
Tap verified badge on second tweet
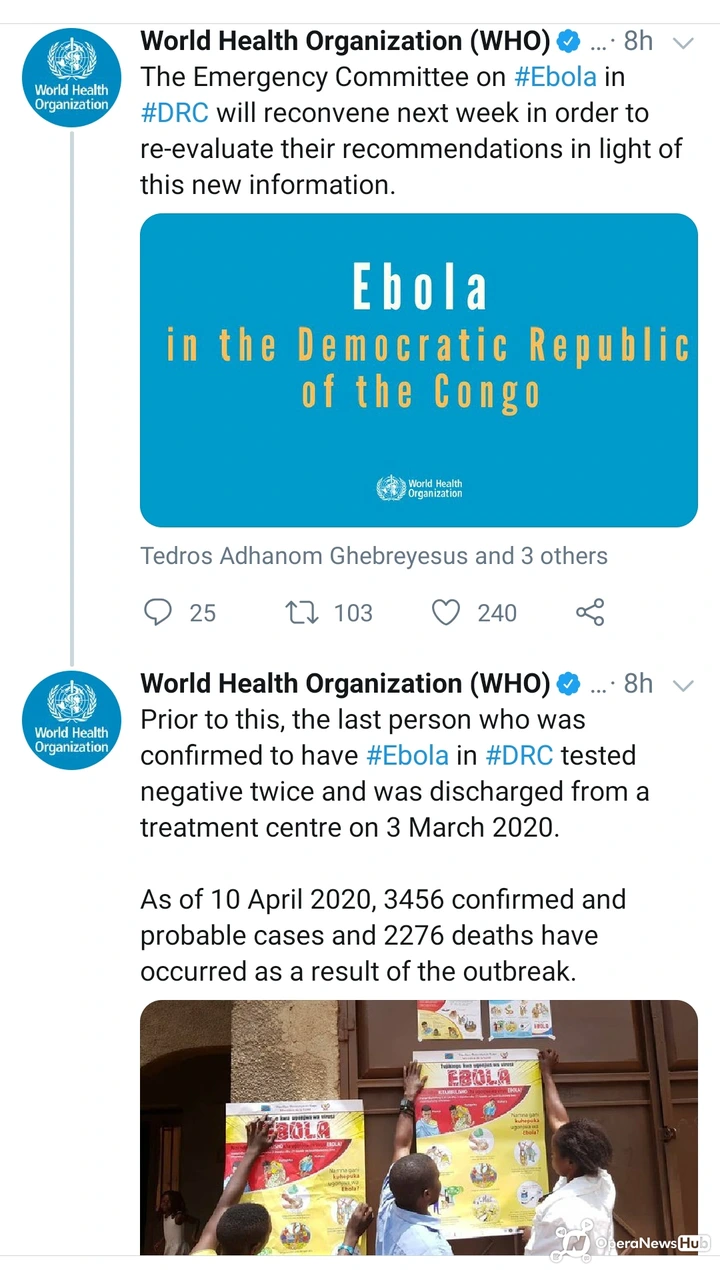pyautogui.click(x=568, y=684)
